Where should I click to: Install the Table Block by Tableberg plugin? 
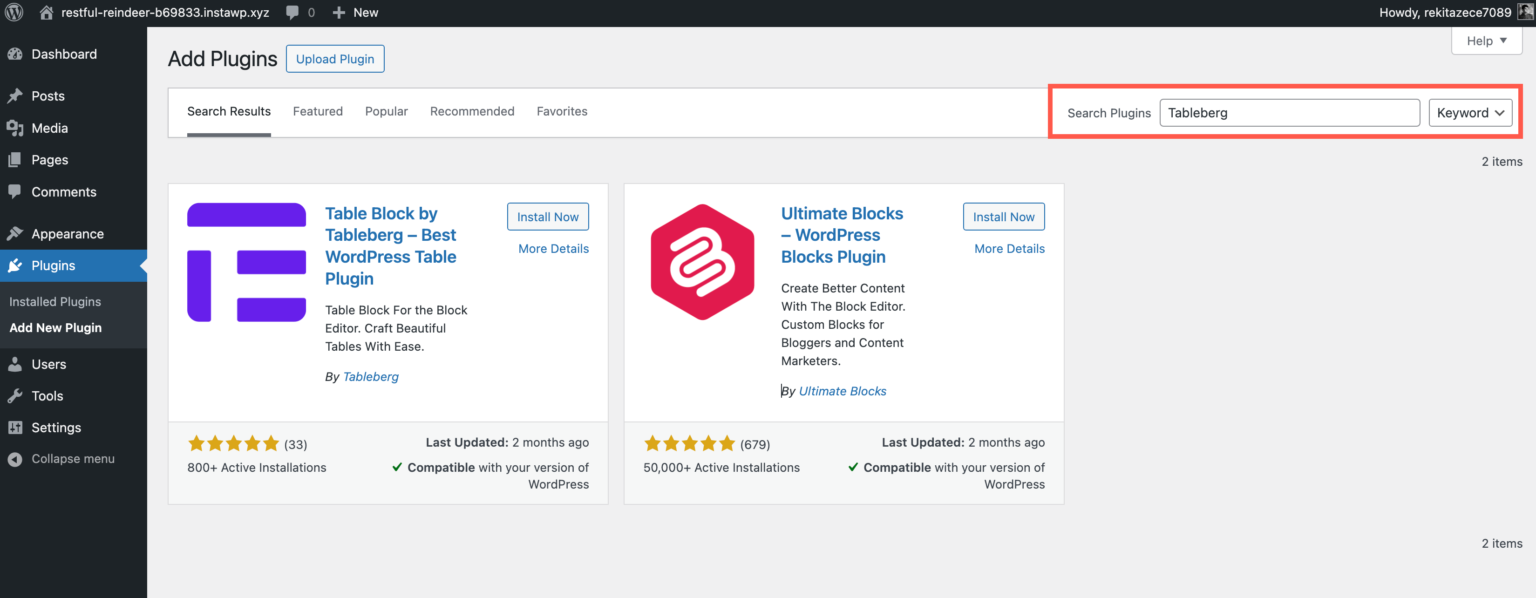tap(547, 216)
